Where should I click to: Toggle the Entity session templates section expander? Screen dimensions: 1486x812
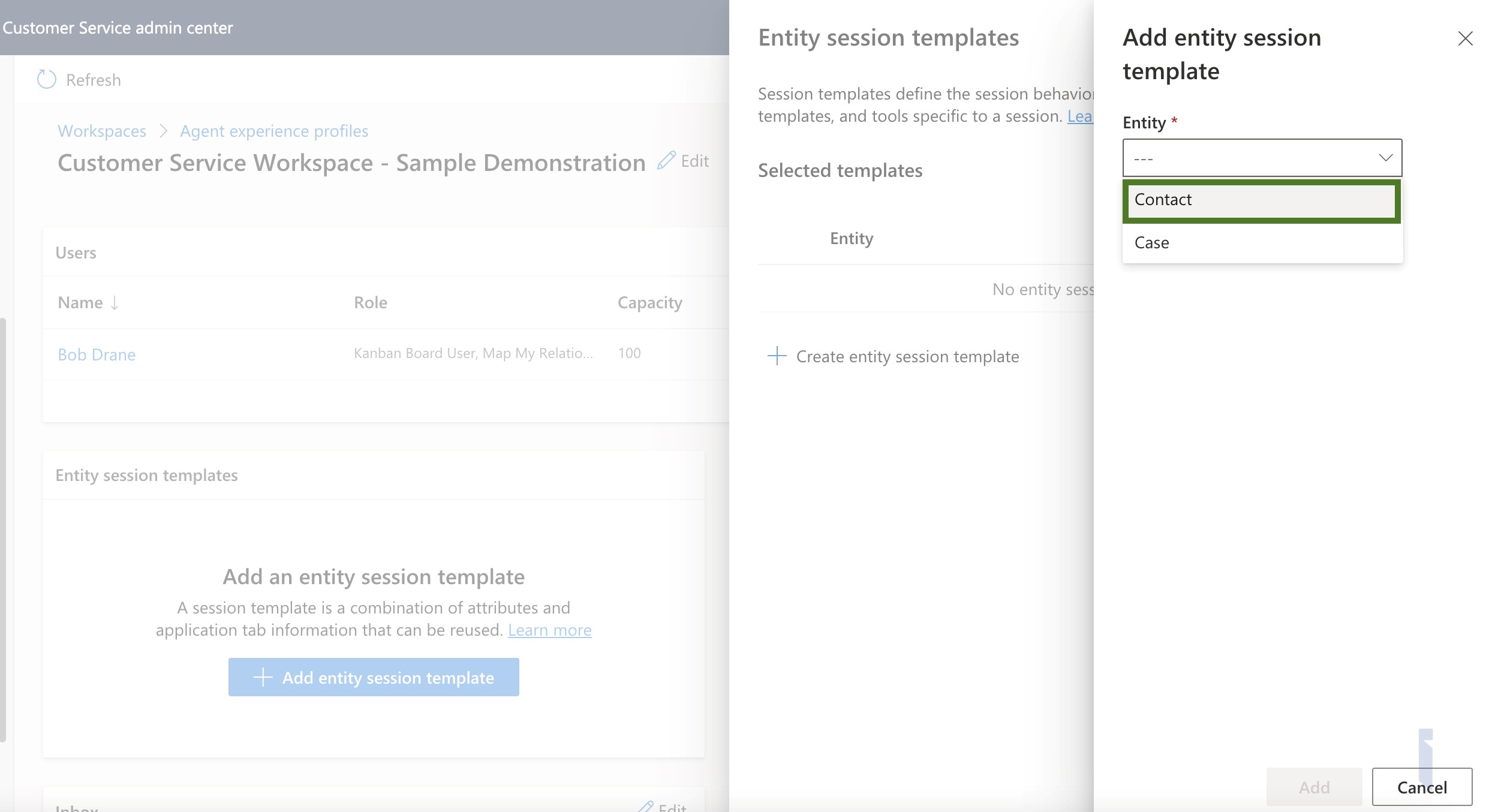(147, 473)
